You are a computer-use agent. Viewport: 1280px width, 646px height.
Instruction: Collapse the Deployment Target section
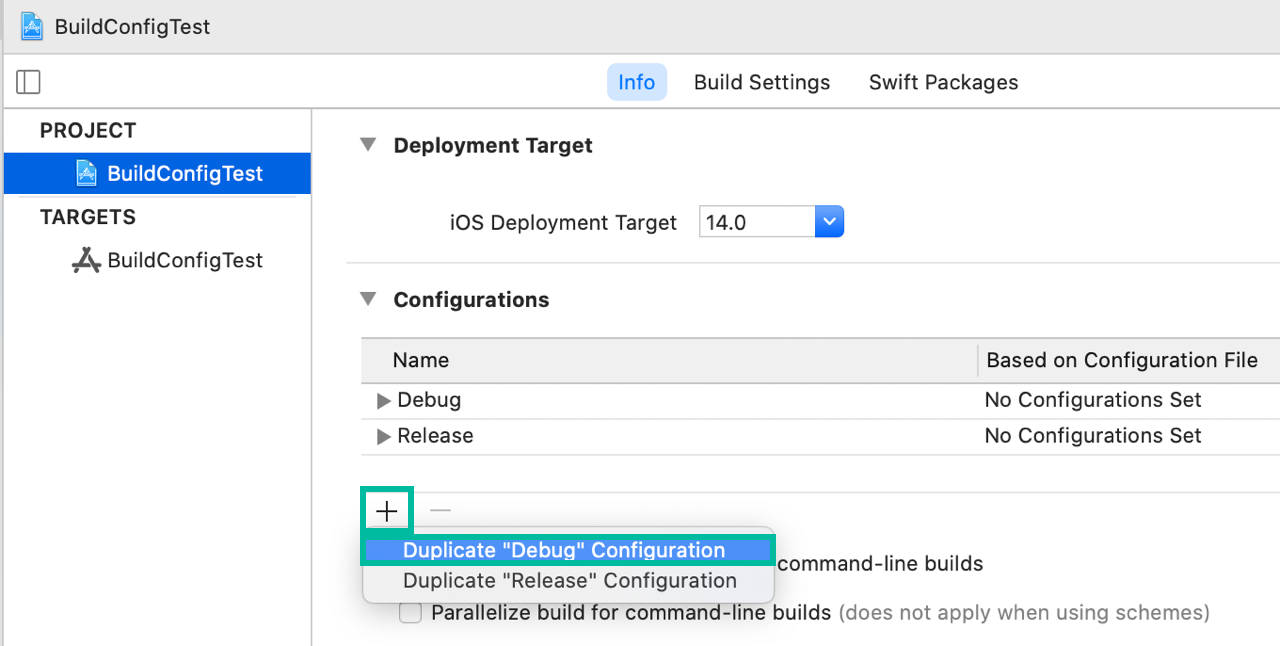tap(368, 145)
